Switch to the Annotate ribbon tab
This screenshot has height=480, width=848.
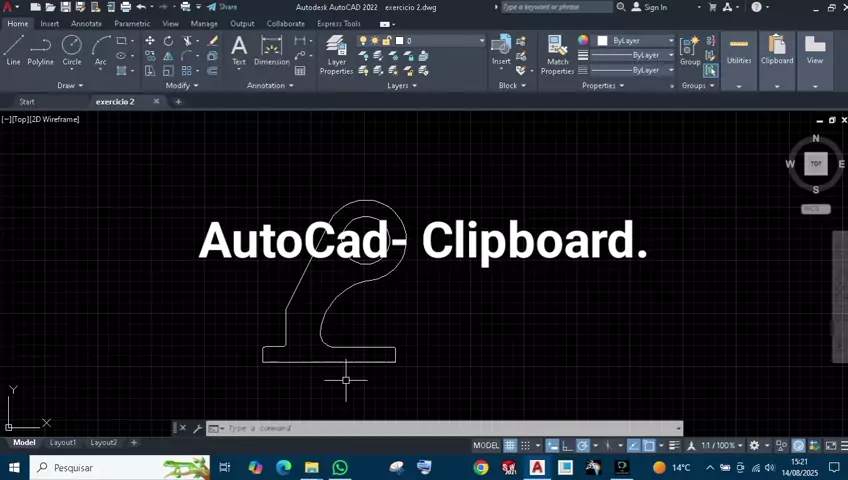click(86, 23)
